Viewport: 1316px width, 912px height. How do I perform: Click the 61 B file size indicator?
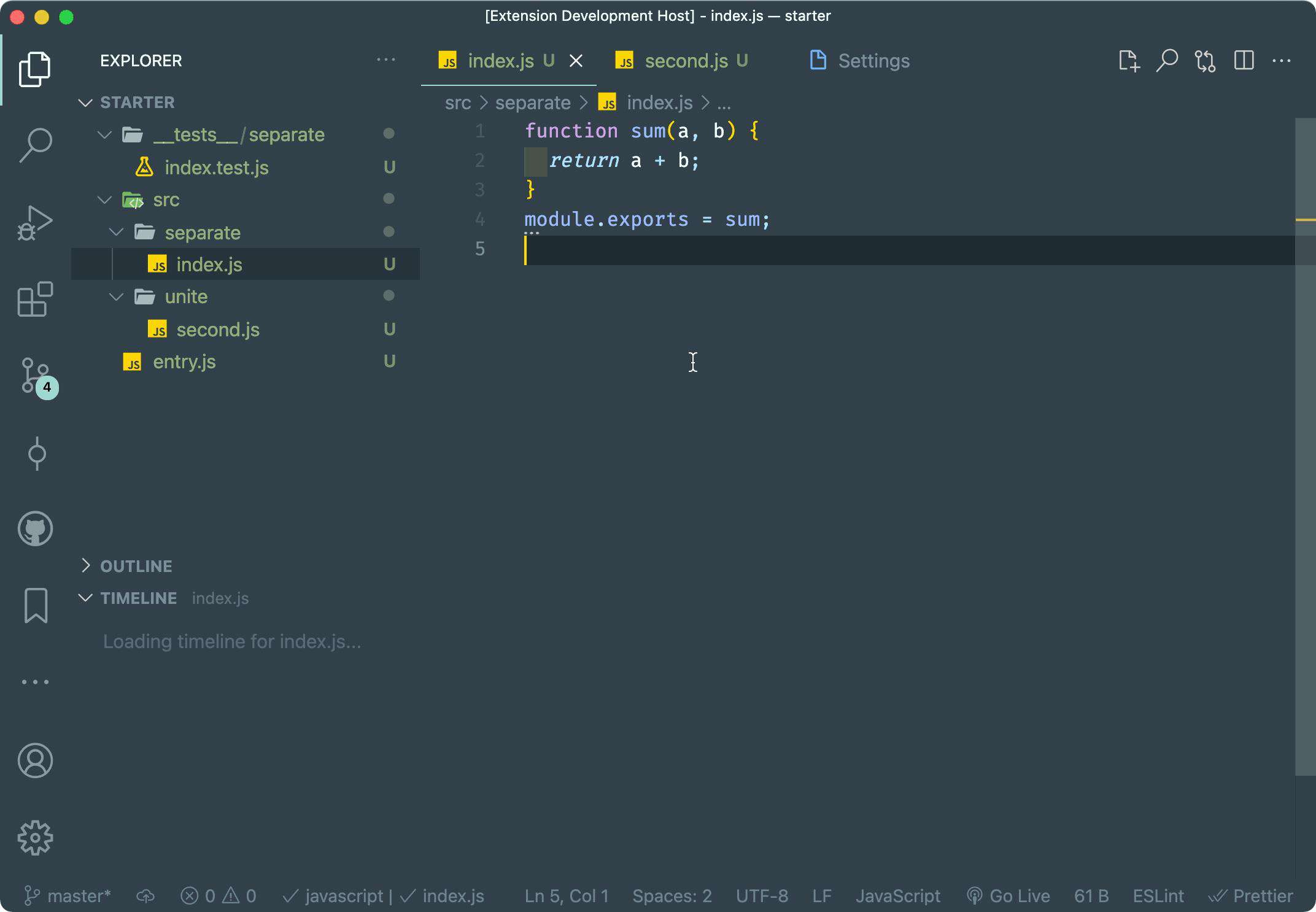tap(1091, 896)
